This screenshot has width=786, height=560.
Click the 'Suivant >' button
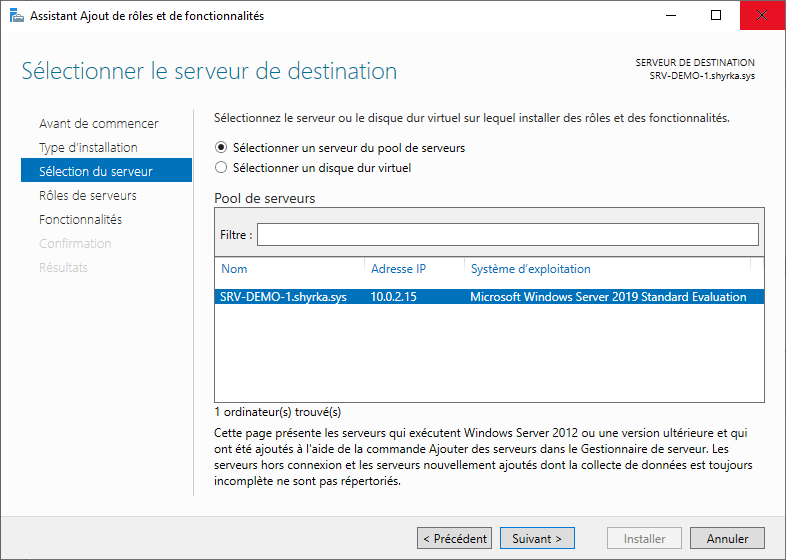tap(537, 538)
